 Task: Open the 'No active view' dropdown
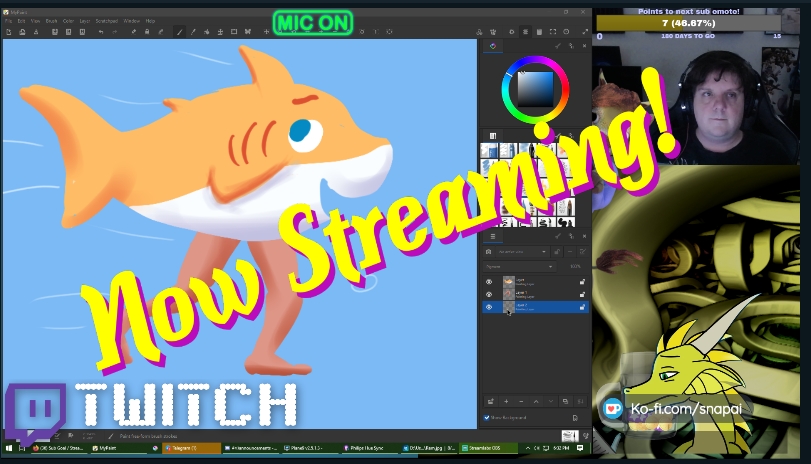point(521,252)
